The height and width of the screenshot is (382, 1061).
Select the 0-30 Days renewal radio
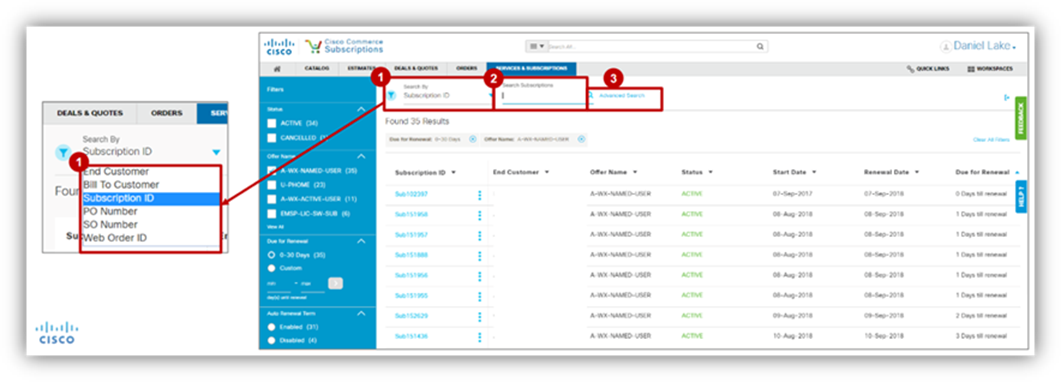pos(271,255)
